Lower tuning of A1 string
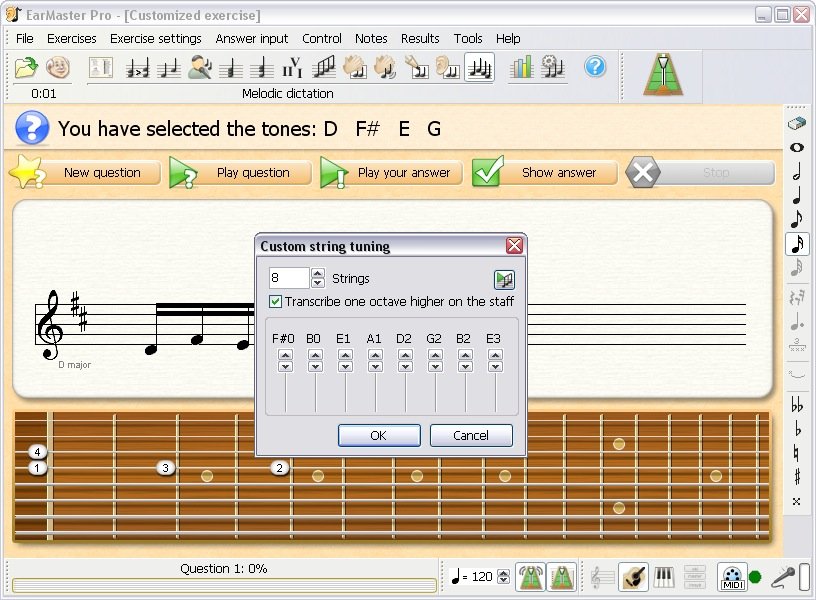Image resolution: width=816 pixels, height=600 pixels. pyautogui.click(x=375, y=366)
